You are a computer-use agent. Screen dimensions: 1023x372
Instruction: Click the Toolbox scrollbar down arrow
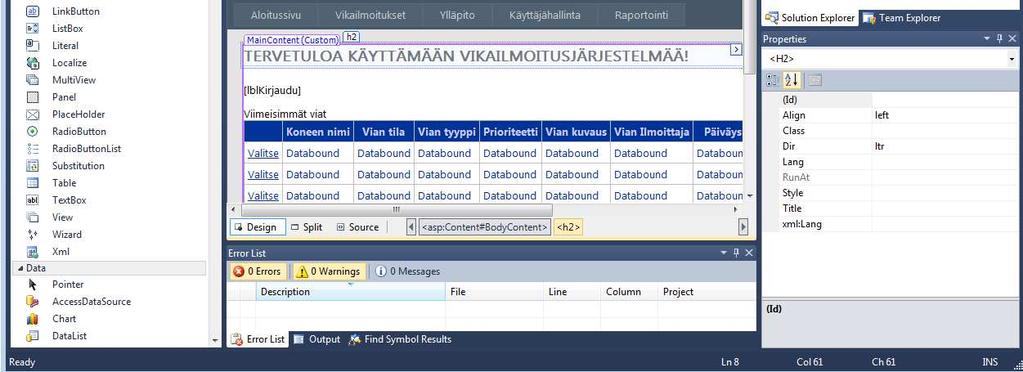point(216,340)
